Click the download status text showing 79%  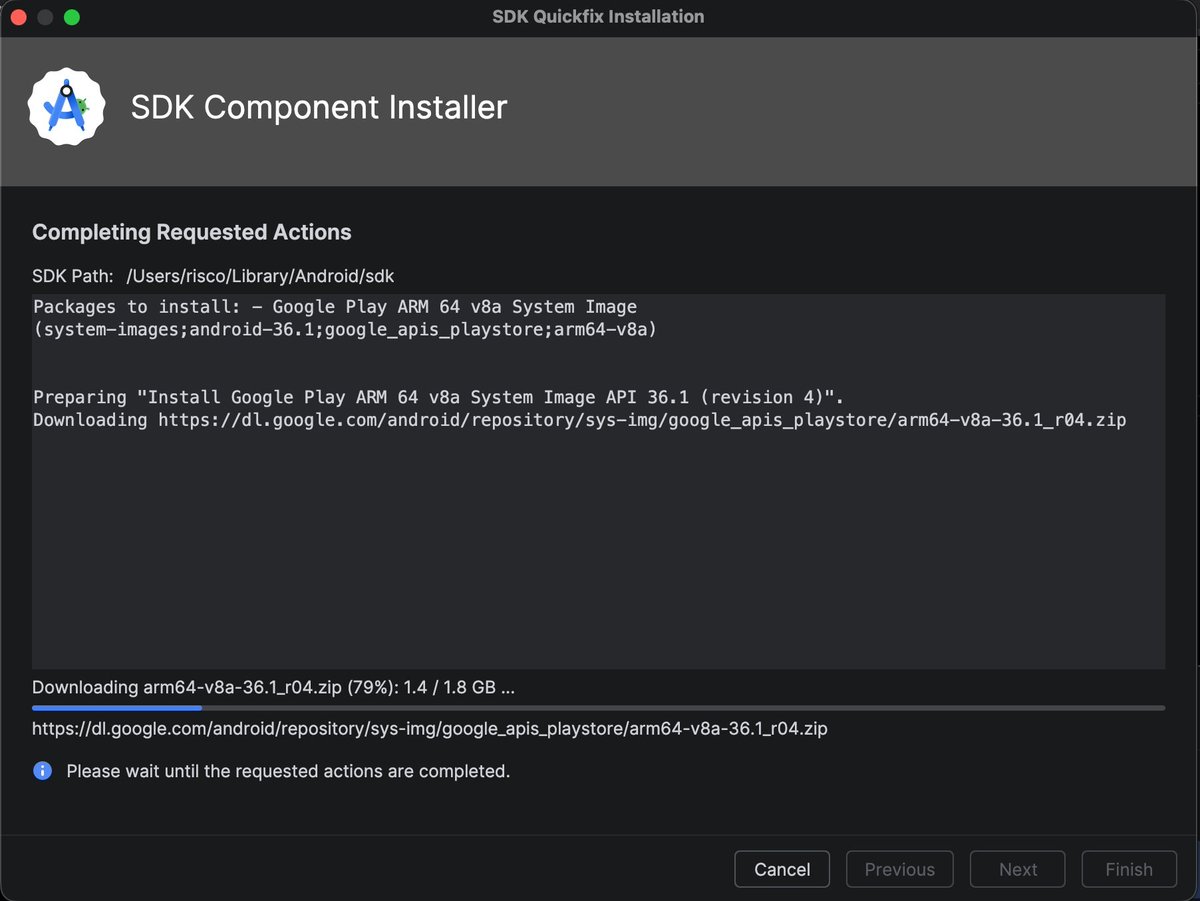coord(273,688)
